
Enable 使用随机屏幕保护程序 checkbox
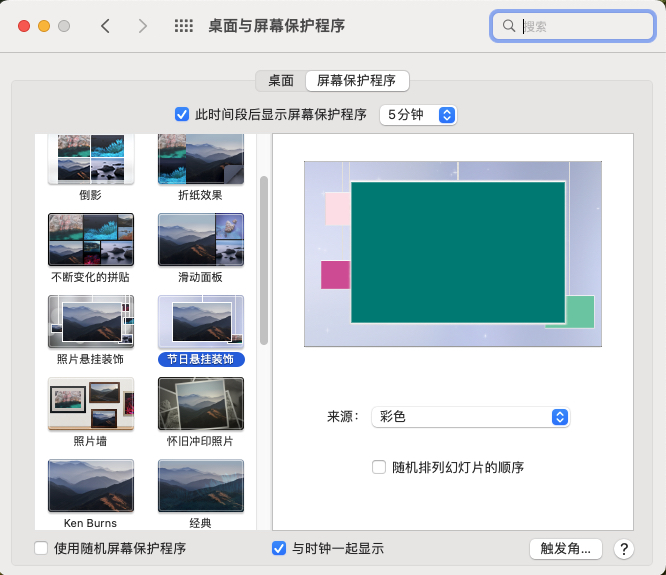[x=41, y=548]
